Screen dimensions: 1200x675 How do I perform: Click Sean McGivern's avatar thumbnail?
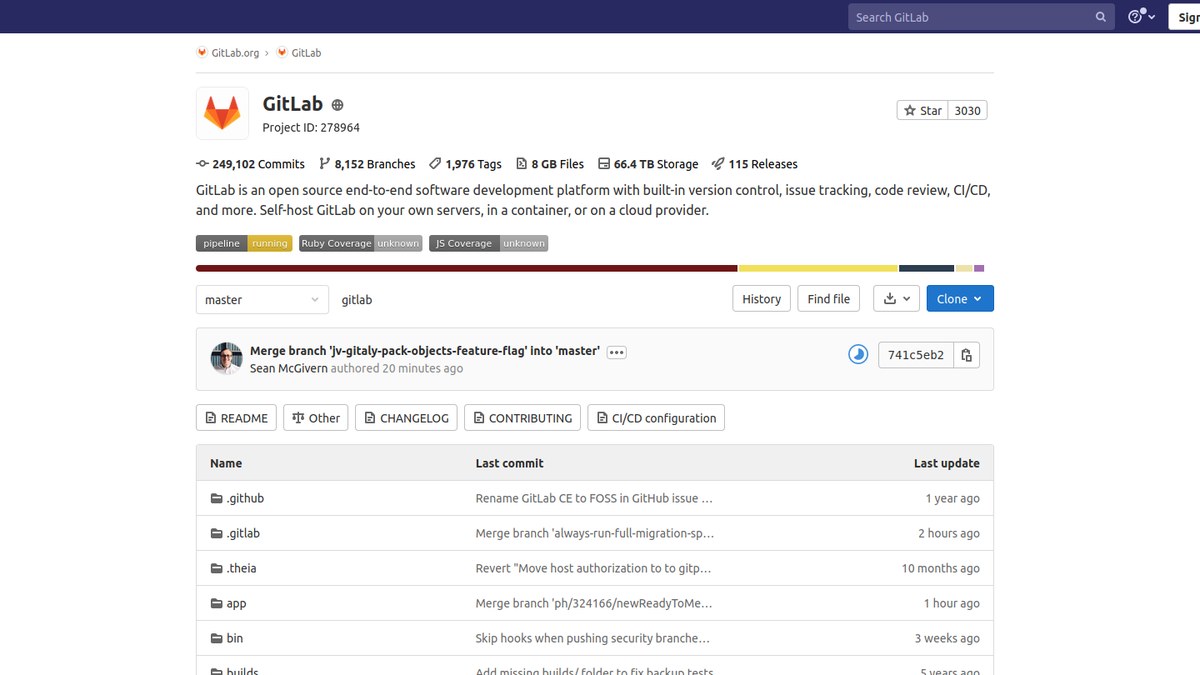(x=226, y=358)
